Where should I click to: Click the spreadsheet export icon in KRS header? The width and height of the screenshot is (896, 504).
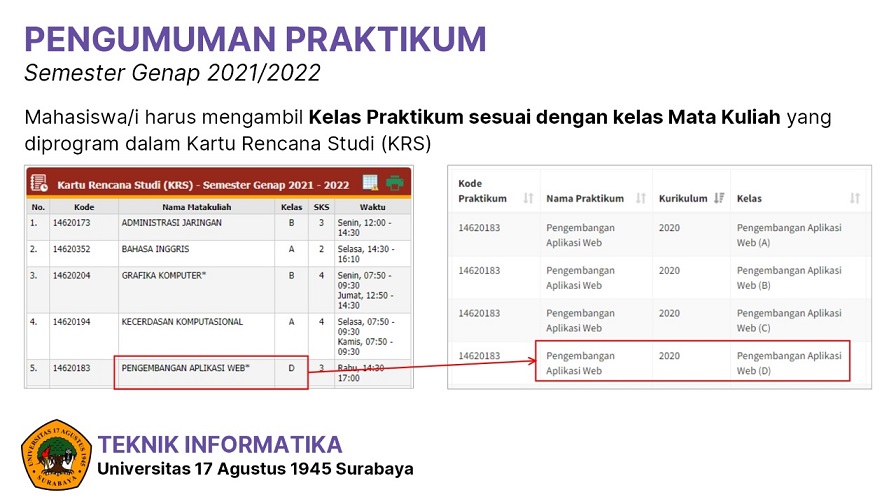pyautogui.click(x=370, y=182)
